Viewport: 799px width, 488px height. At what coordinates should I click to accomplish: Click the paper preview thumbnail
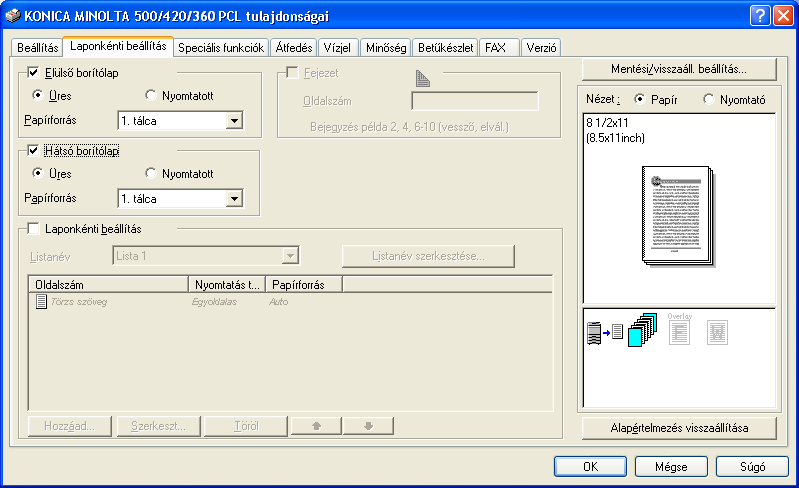pos(678,216)
